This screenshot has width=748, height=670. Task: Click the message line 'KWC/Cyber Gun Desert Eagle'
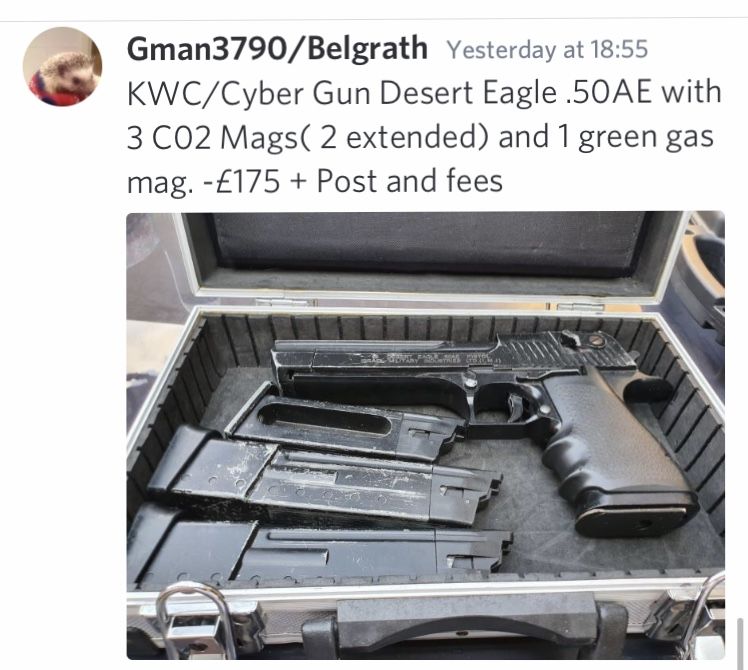(x=341, y=93)
